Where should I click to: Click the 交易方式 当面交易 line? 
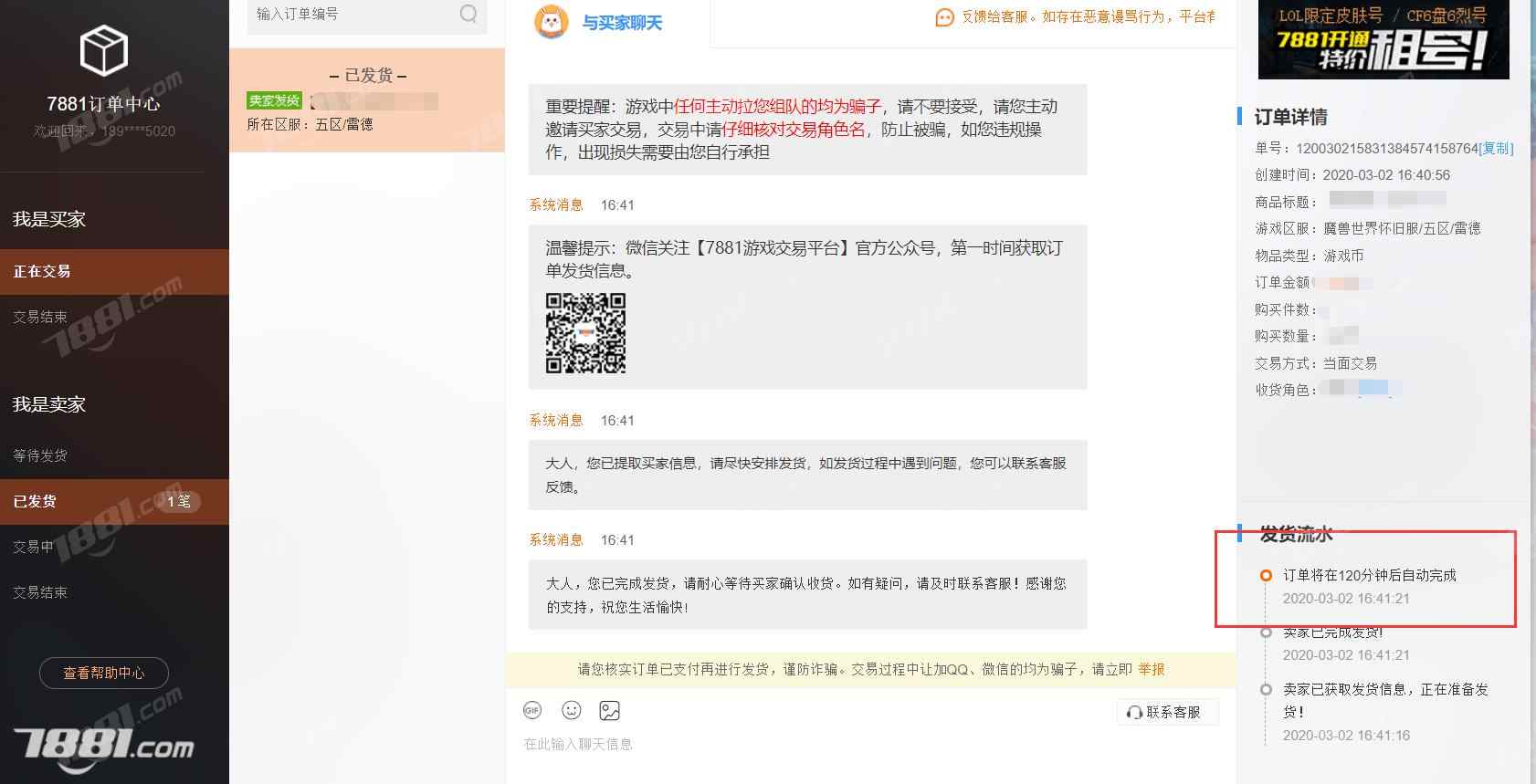click(x=1316, y=363)
